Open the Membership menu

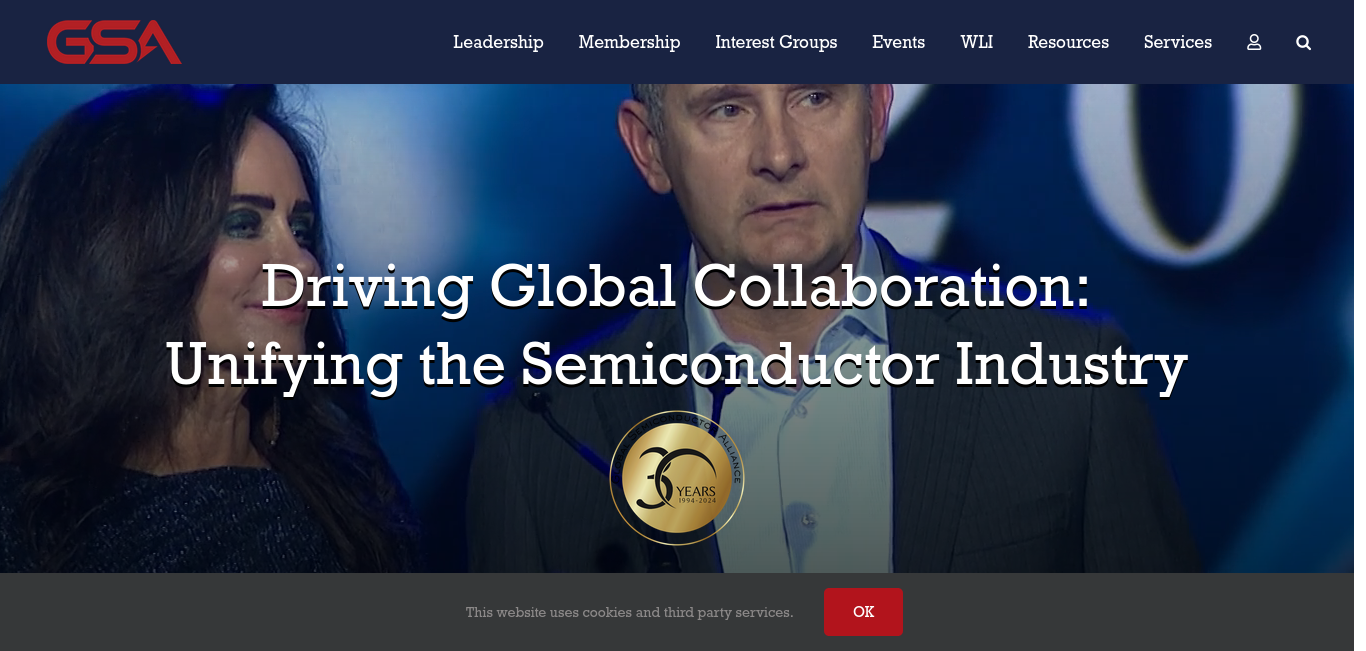coord(629,42)
